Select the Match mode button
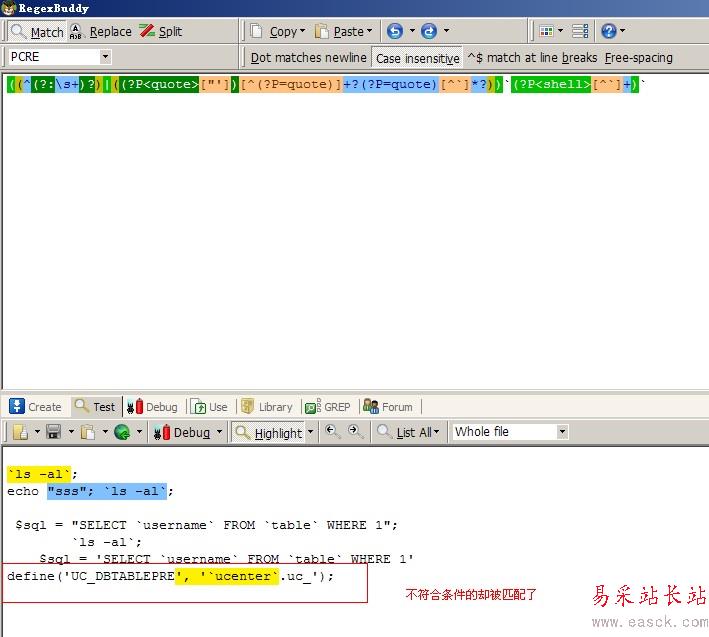This screenshot has width=709, height=637. click(38, 32)
